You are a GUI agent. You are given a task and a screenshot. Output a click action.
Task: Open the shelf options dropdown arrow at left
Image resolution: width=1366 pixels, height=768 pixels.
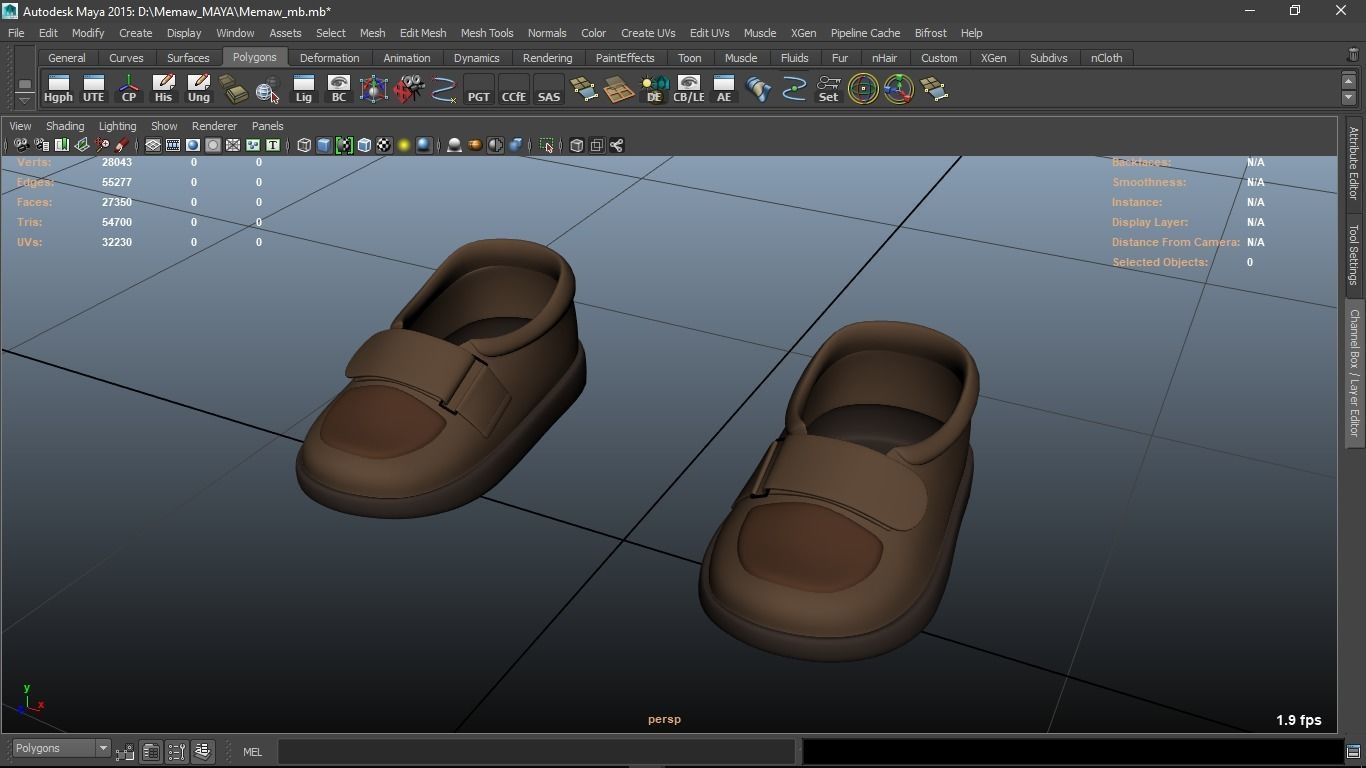25,99
